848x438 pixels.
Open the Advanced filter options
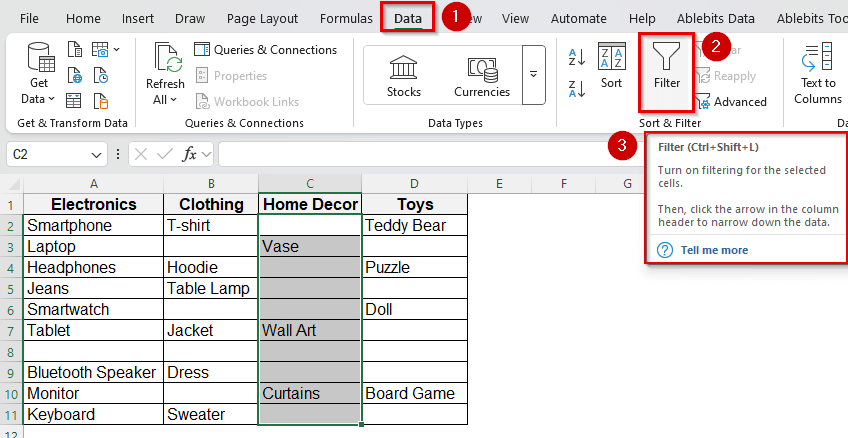[x=731, y=101]
